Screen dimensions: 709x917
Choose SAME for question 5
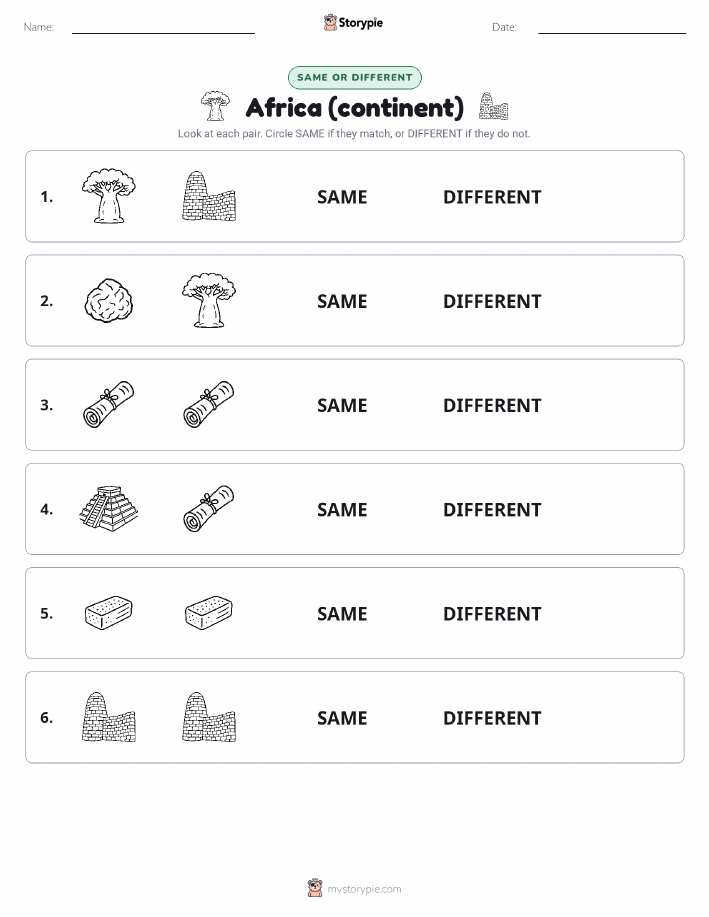[x=342, y=613]
